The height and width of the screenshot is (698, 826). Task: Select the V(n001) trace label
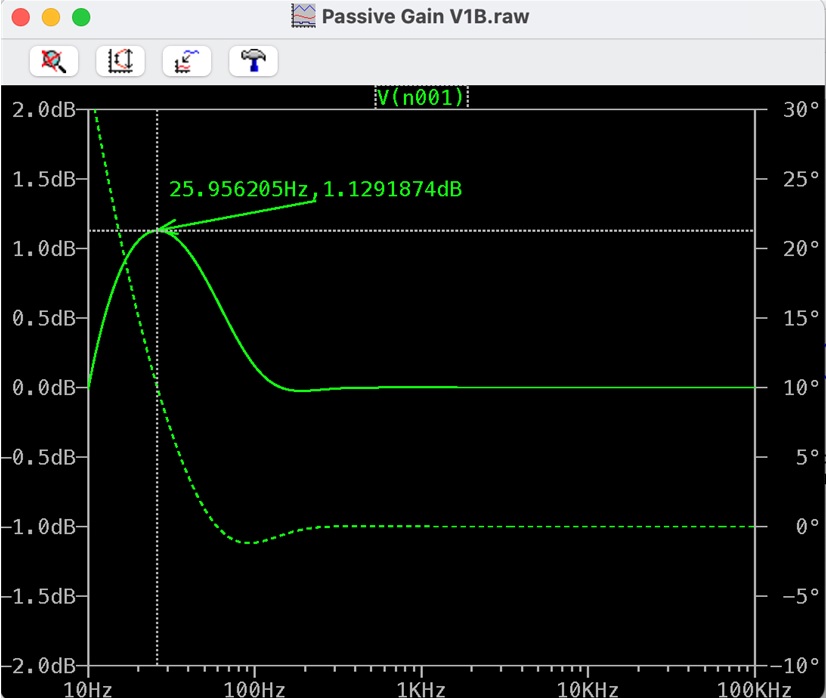tap(421, 97)
